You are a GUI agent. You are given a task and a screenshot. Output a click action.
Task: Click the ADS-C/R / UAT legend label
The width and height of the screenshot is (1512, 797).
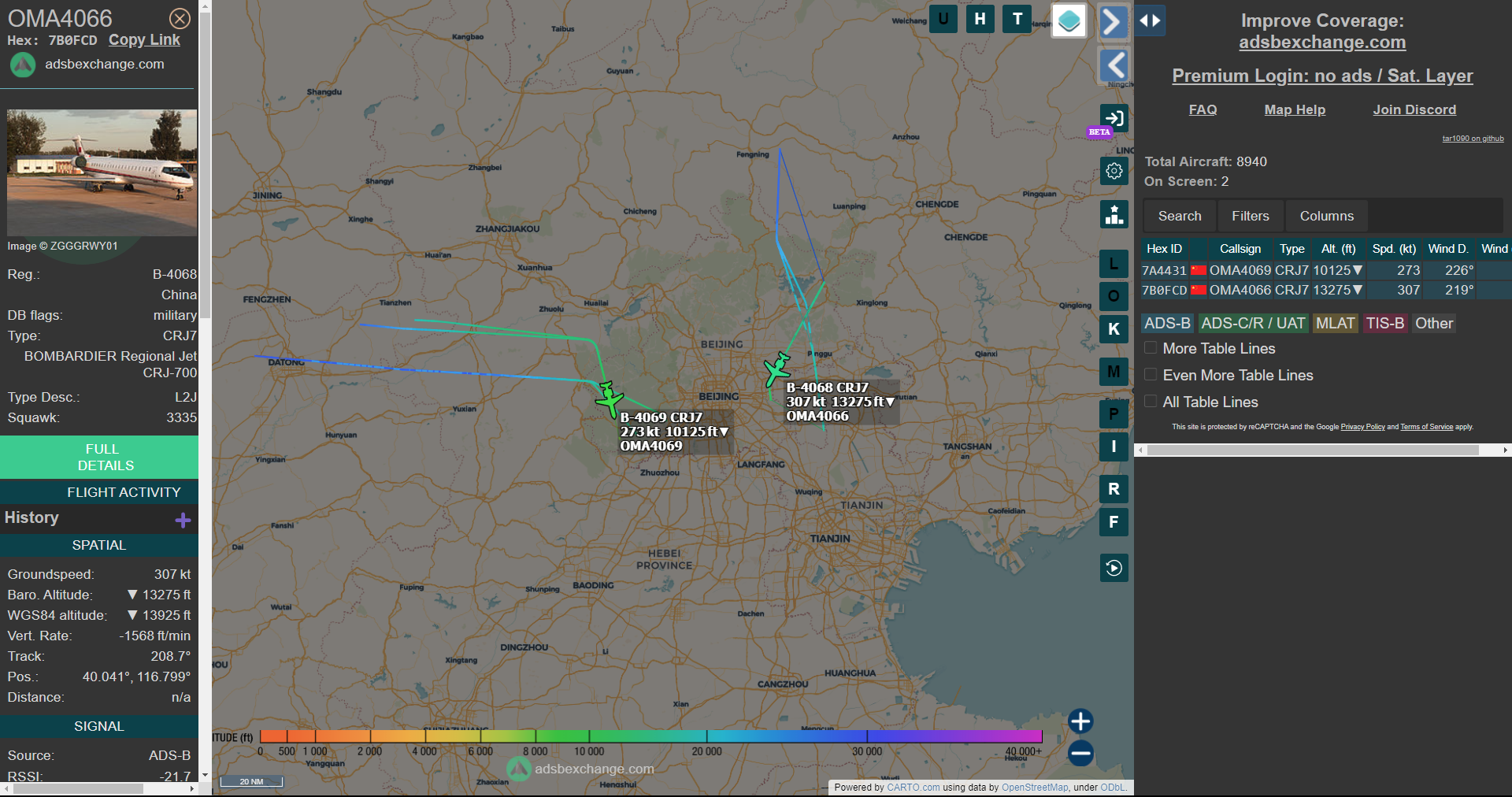click(1252, 323)
